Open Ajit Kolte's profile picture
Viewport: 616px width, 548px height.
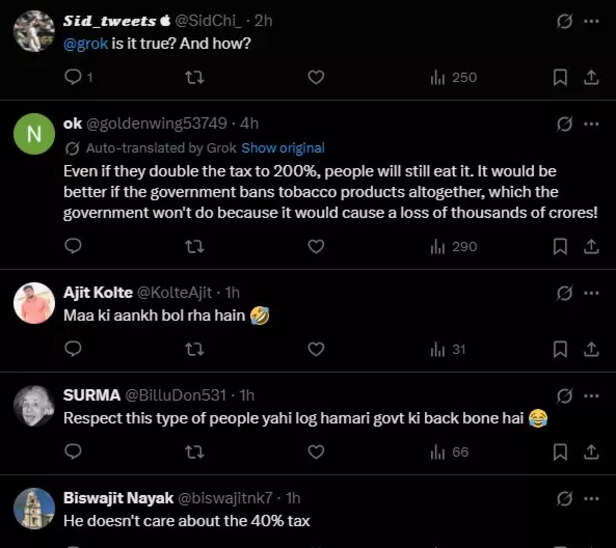[x=35, y=303]
